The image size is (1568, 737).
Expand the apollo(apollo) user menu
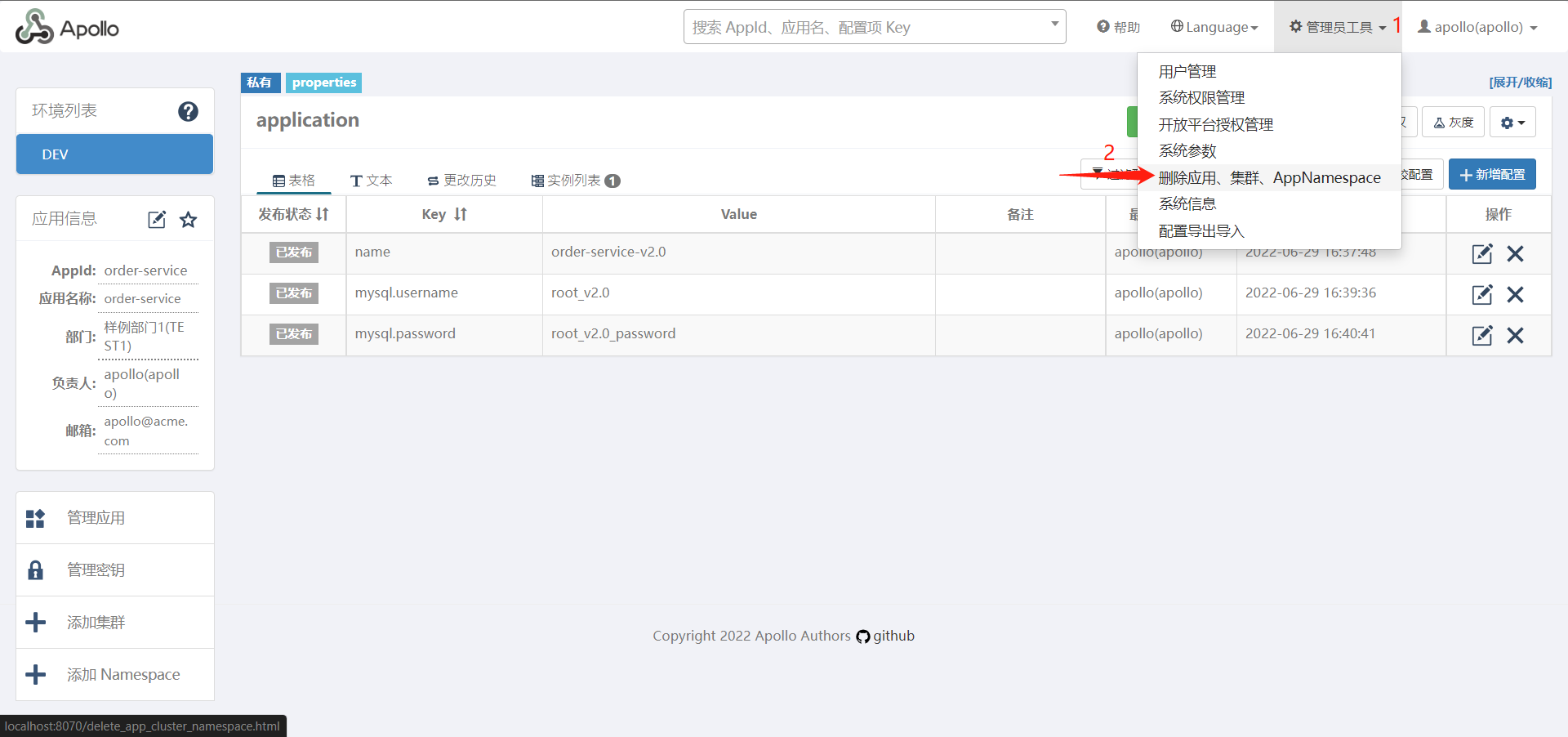coord(1477,27)
